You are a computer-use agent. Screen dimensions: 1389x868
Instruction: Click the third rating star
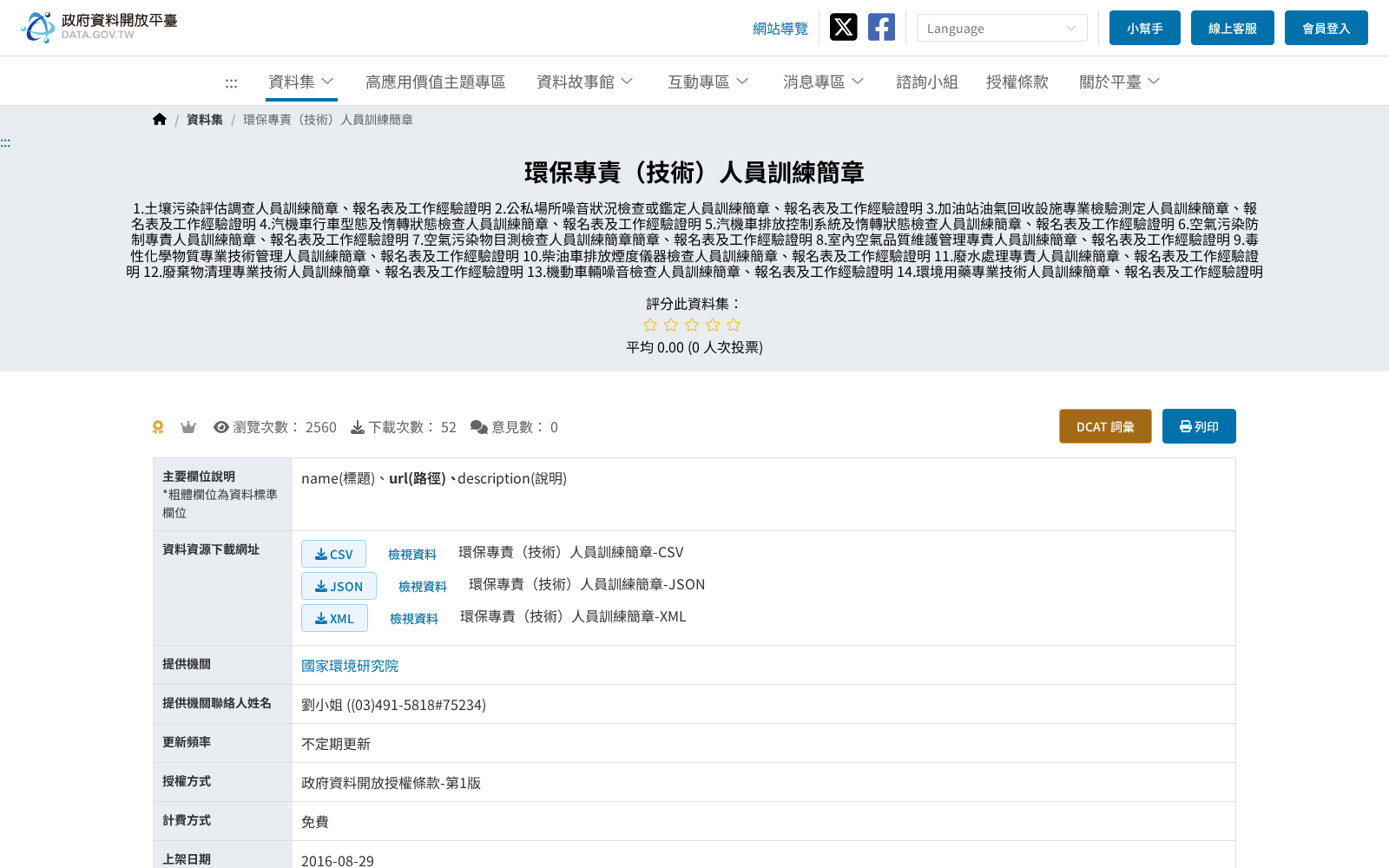click(x=692, y=325)
